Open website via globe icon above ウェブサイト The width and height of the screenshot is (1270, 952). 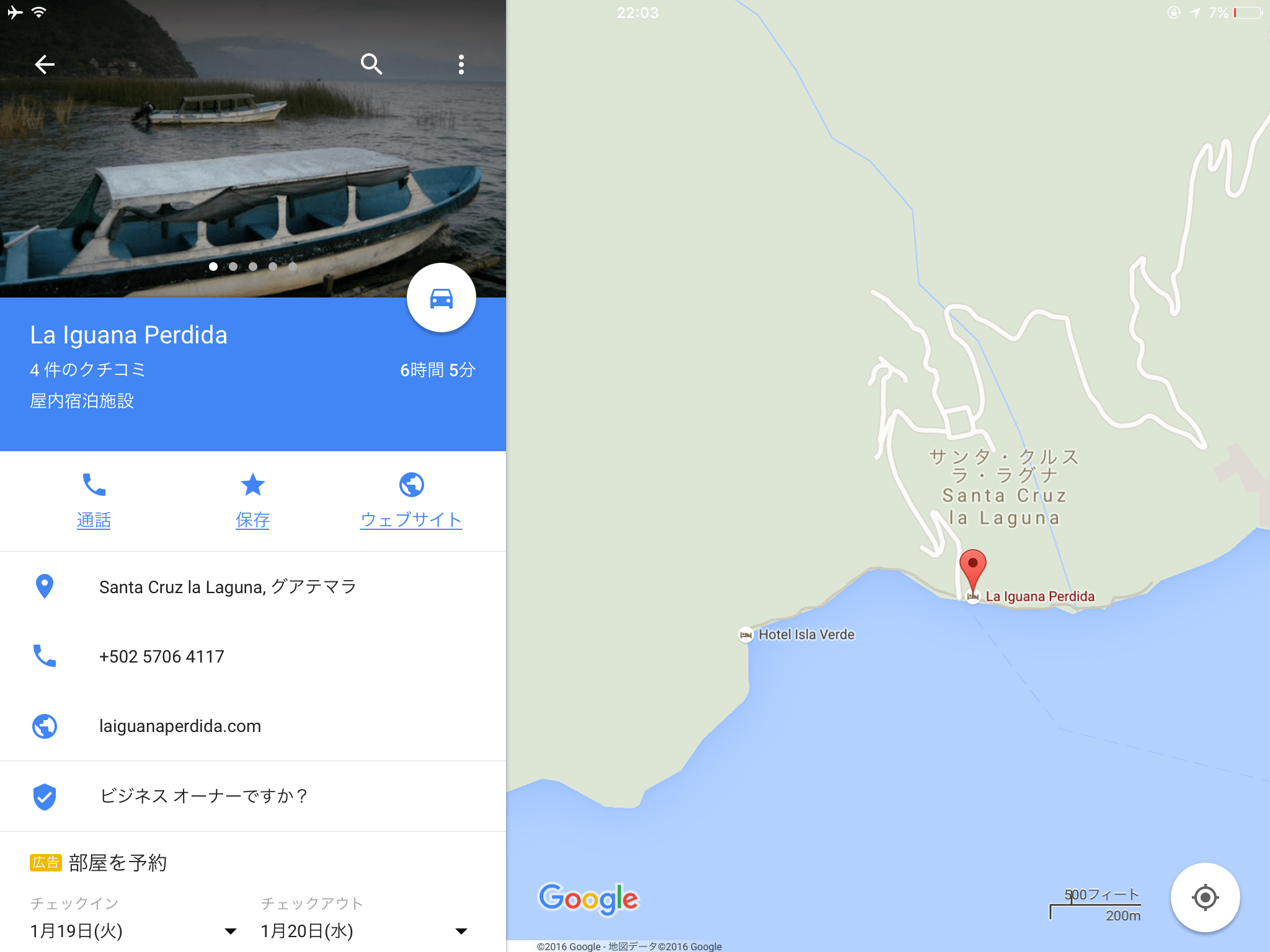tap(411, 484)
